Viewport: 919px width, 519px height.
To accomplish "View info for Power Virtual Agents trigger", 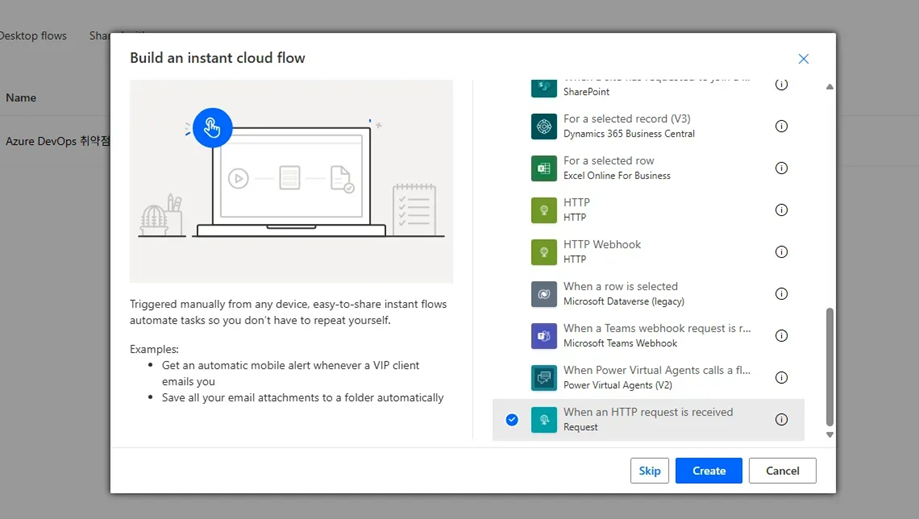I will [x=781, y=377].
